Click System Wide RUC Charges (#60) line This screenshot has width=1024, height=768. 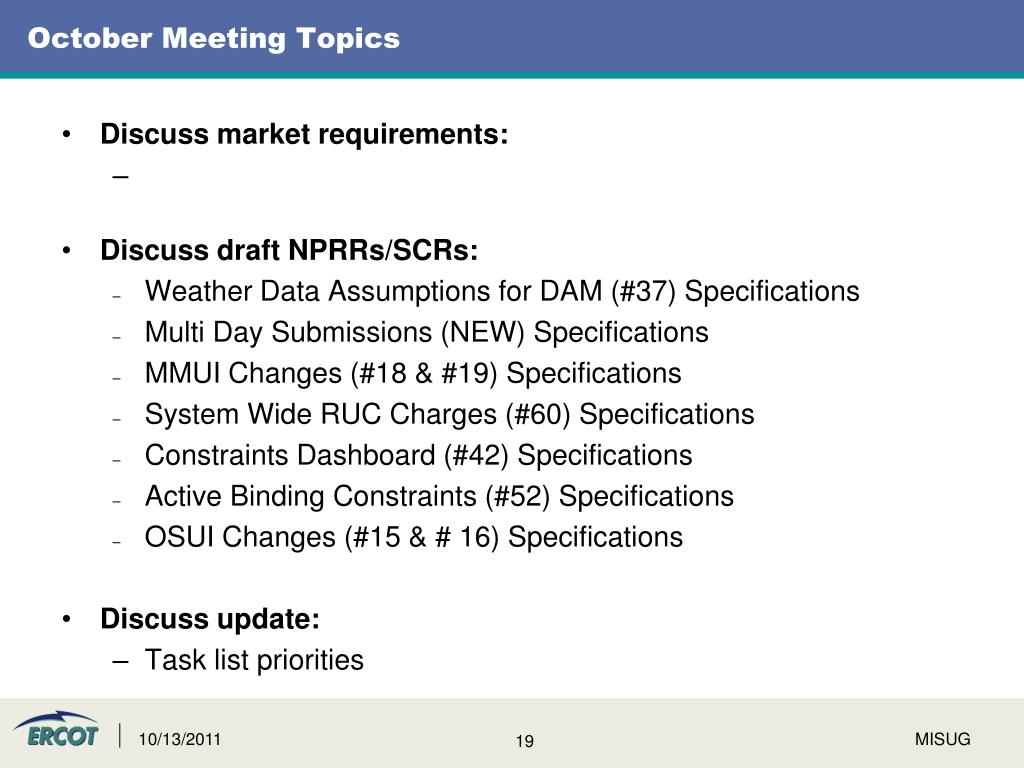coord(449,415)
